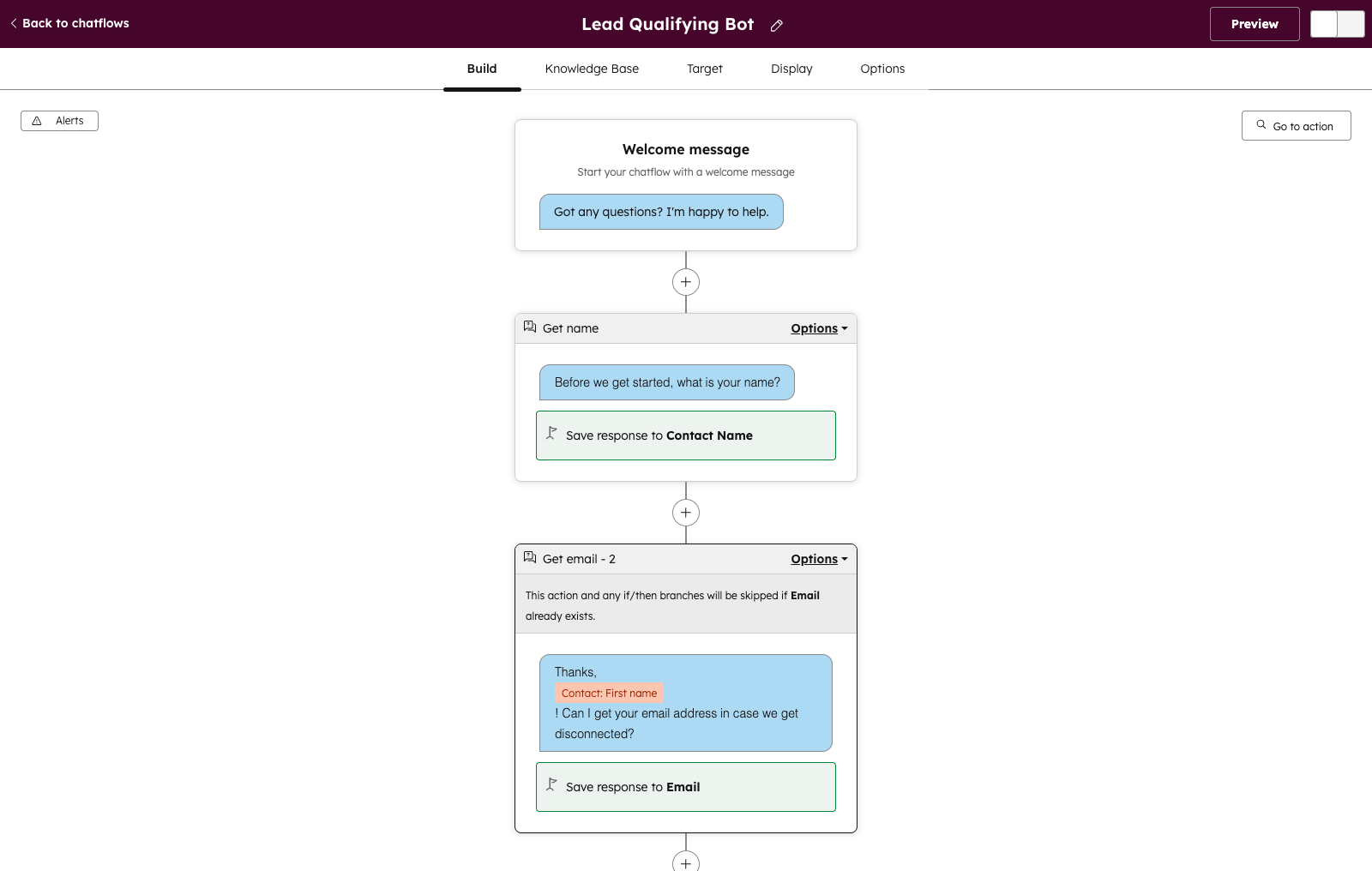Click the flag icon beside Save response to Email

coord(551,785)
